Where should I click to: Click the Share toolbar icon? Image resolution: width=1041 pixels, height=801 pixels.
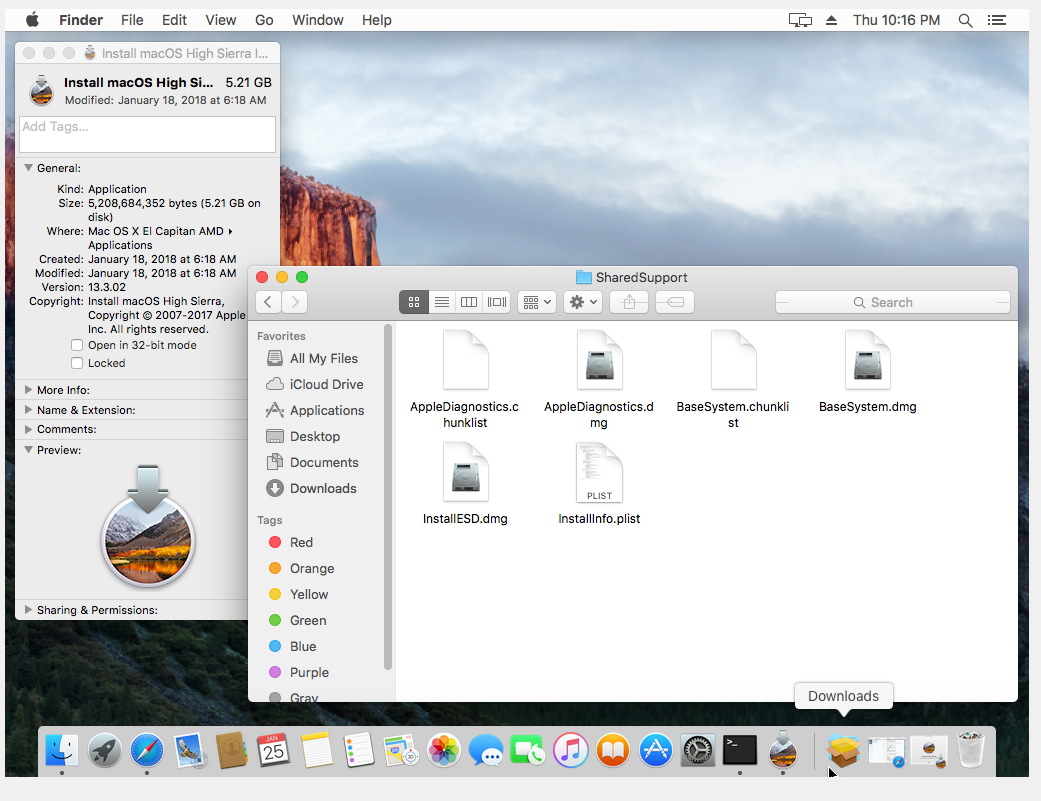[629, 302]
